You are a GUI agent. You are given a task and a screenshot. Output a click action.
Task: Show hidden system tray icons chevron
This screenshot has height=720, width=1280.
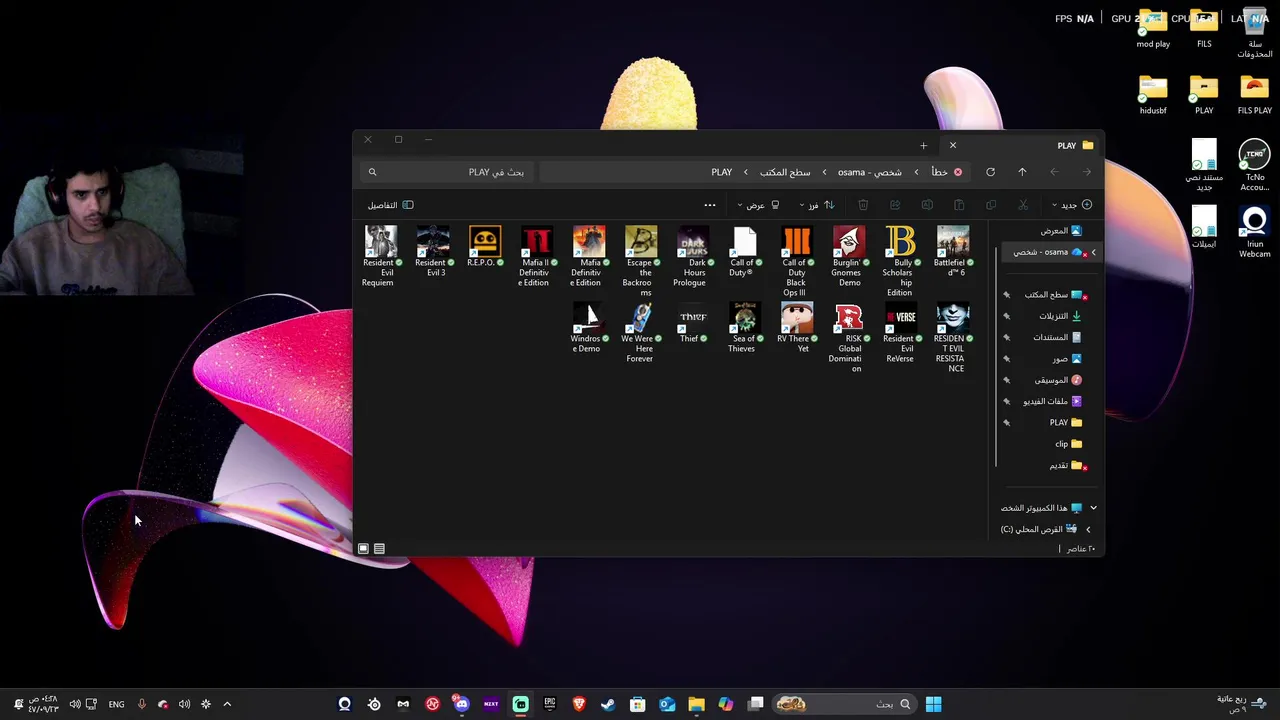coord(227,704)
